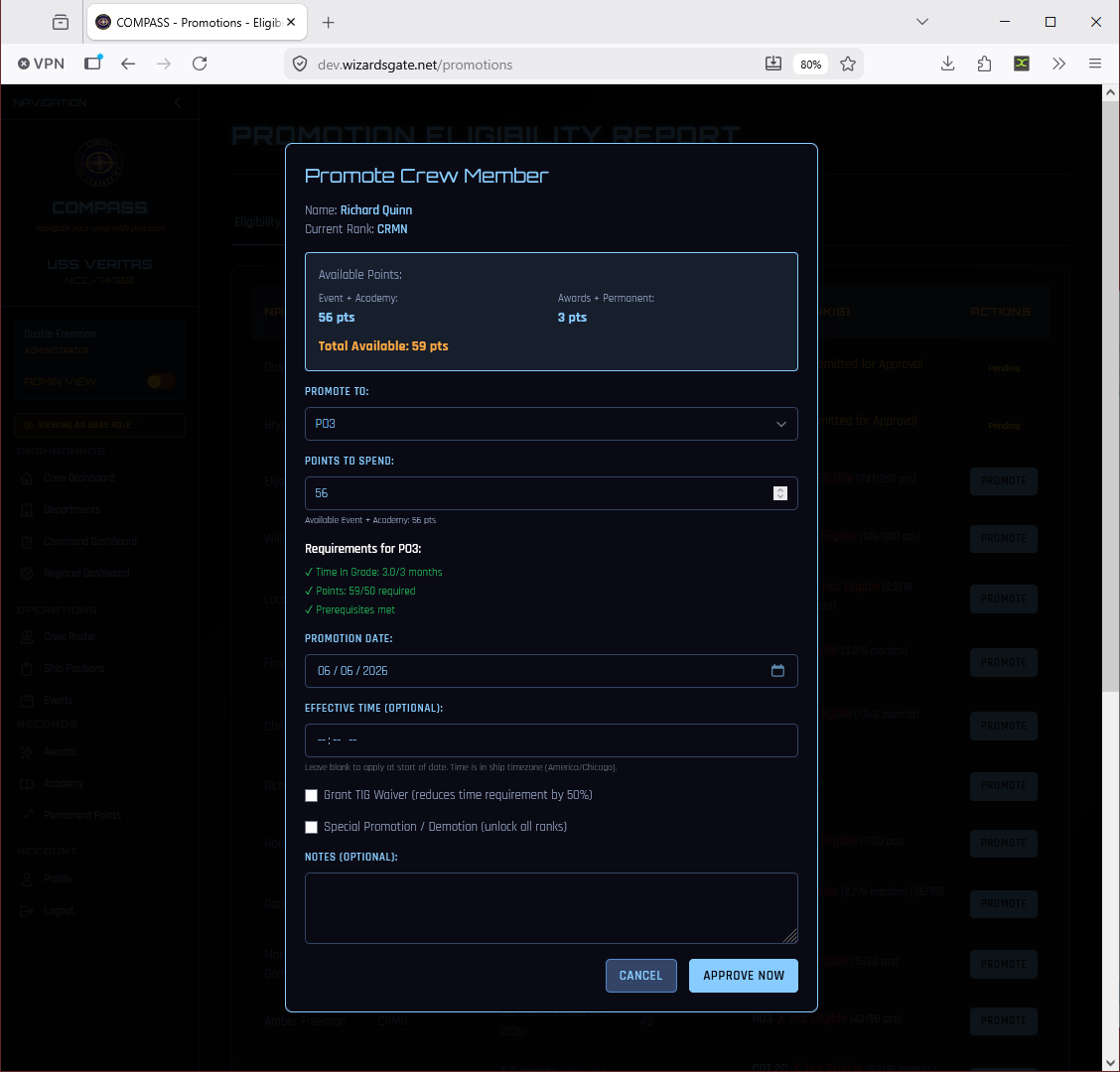Click the Points to Spend field
Screen dimensions: 1120x1072
click(551, 493)
